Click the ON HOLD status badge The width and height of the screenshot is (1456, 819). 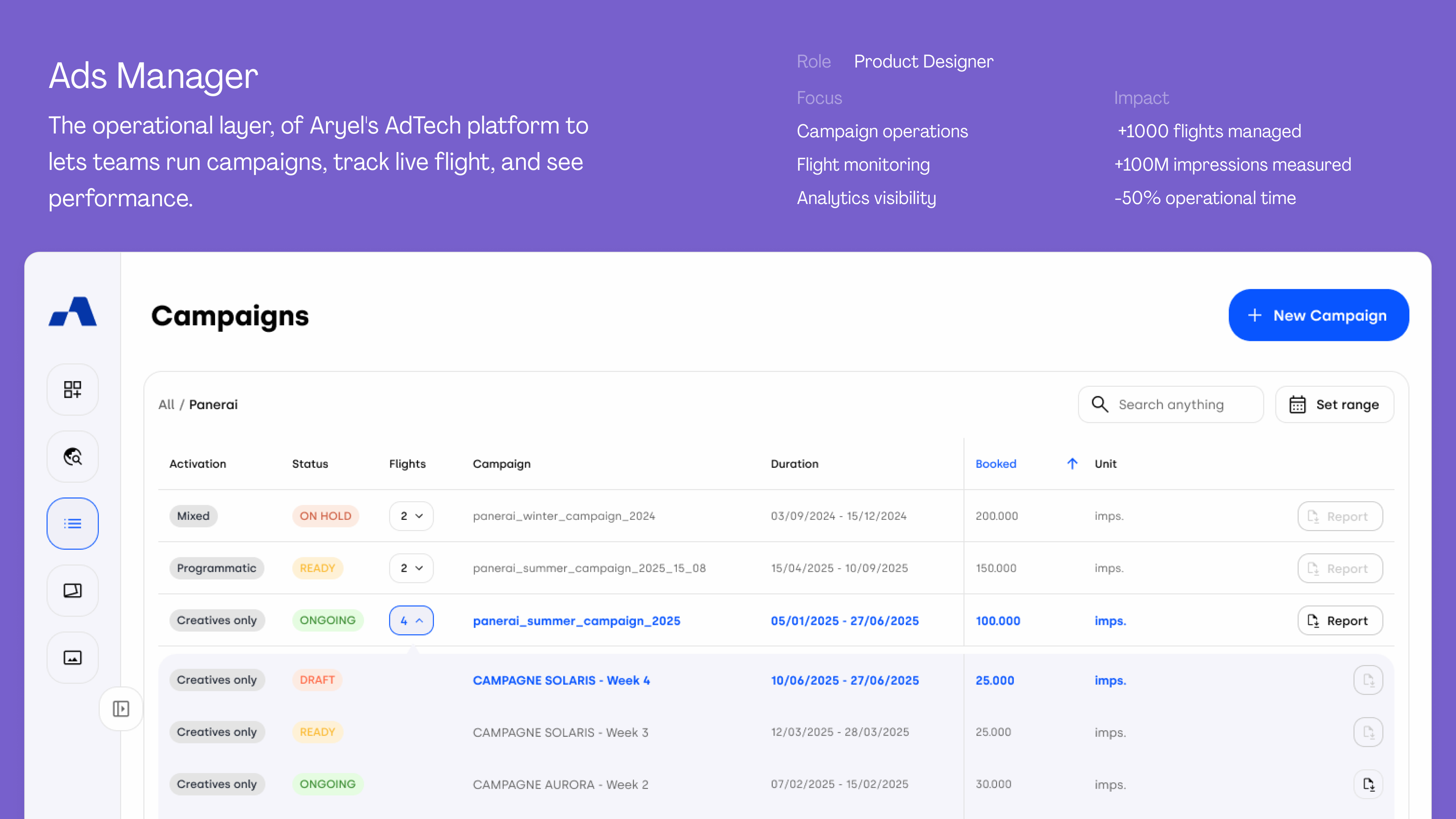click(x=326, y=516)
